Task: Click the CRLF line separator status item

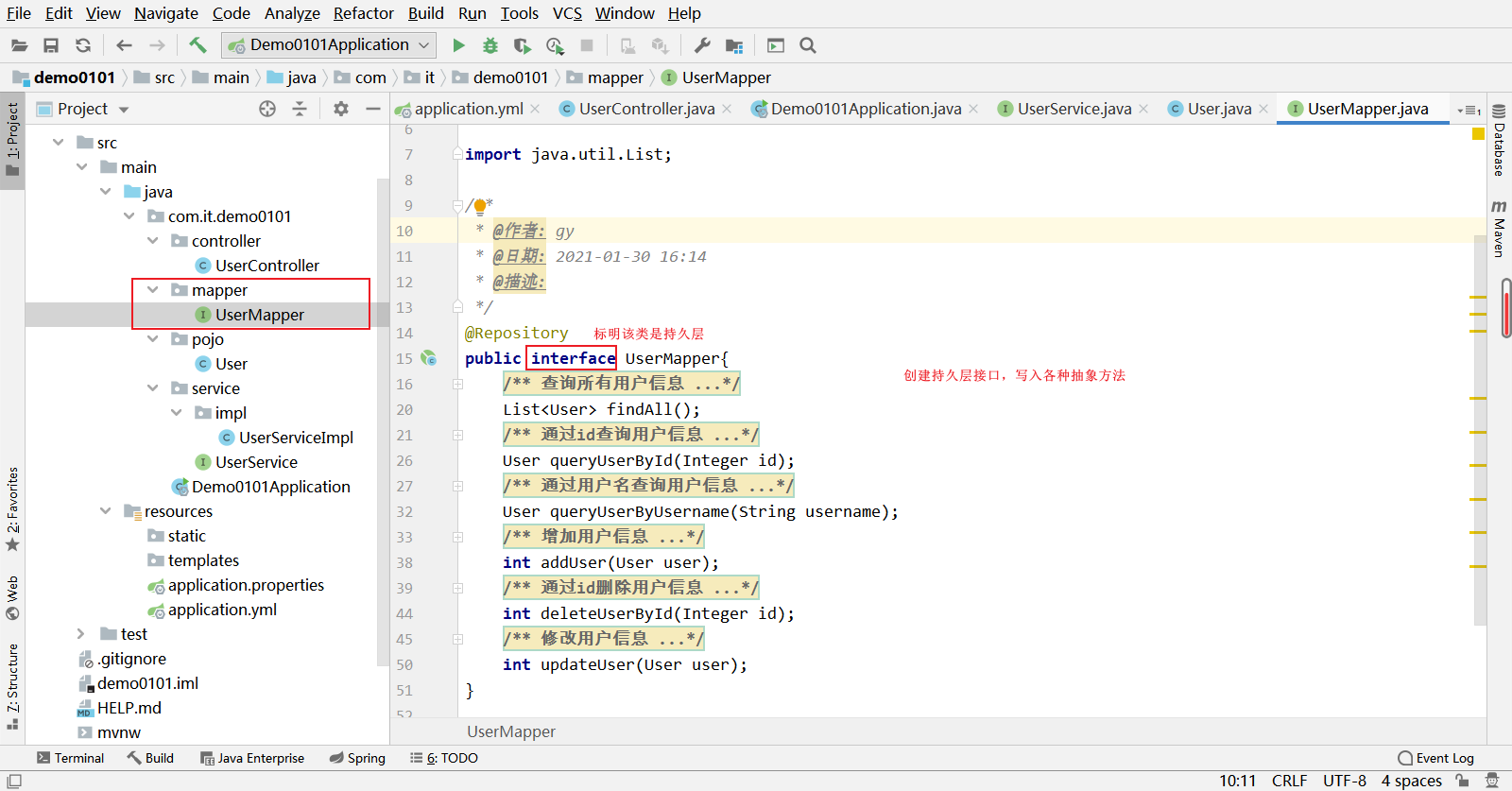Action: [1290, 781]
